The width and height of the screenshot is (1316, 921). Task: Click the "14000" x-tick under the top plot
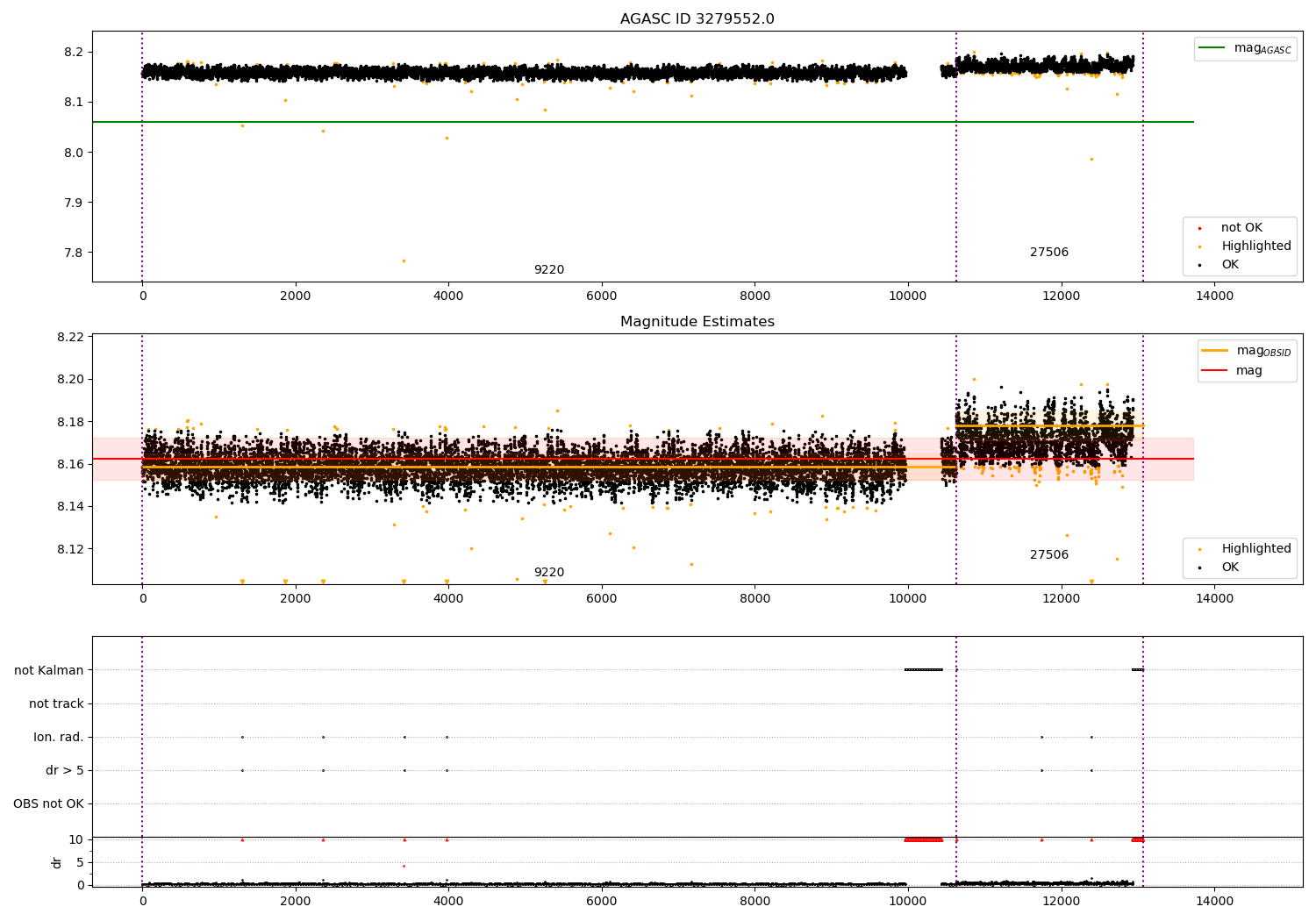(x=1214, y=296)
